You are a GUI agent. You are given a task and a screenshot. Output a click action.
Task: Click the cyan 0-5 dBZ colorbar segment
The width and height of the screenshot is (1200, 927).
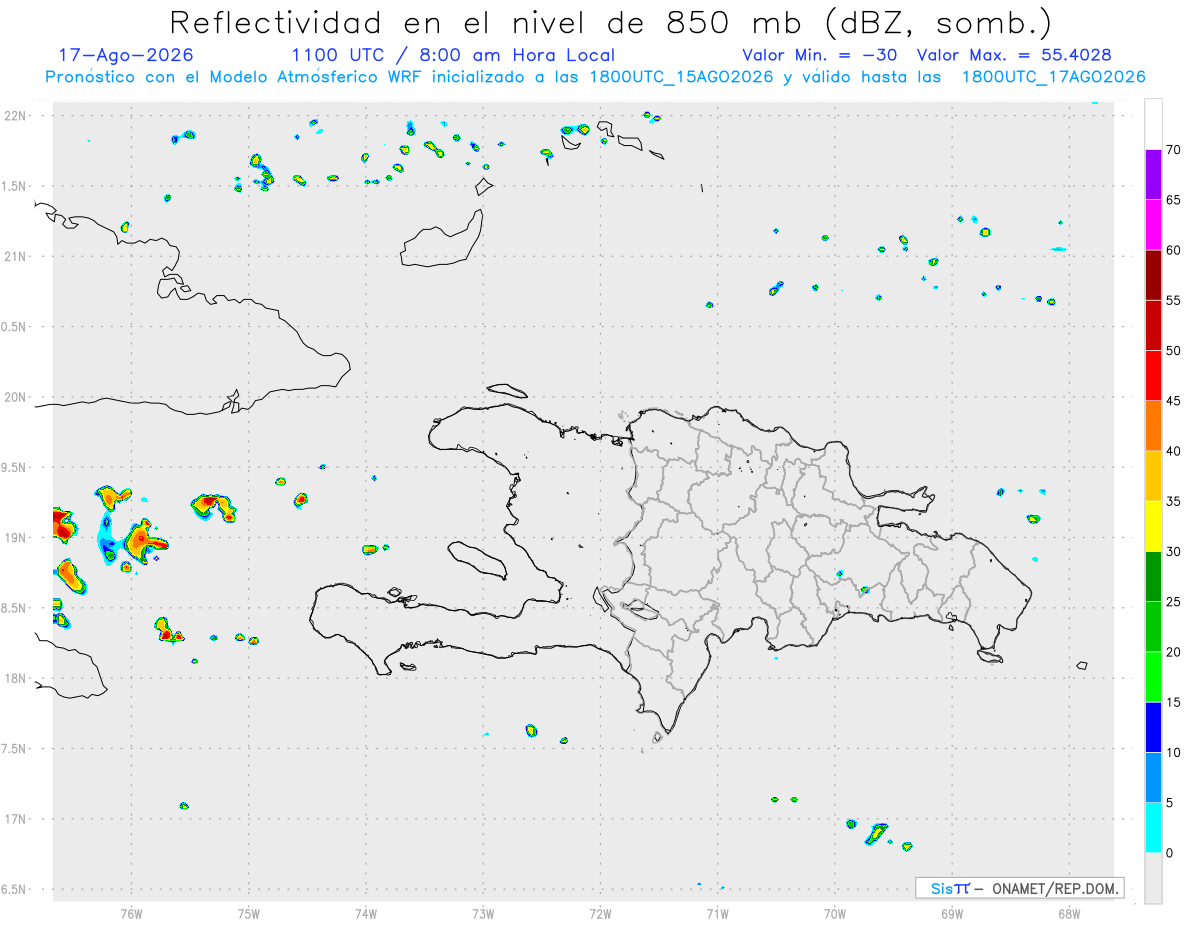point(1153,828)
